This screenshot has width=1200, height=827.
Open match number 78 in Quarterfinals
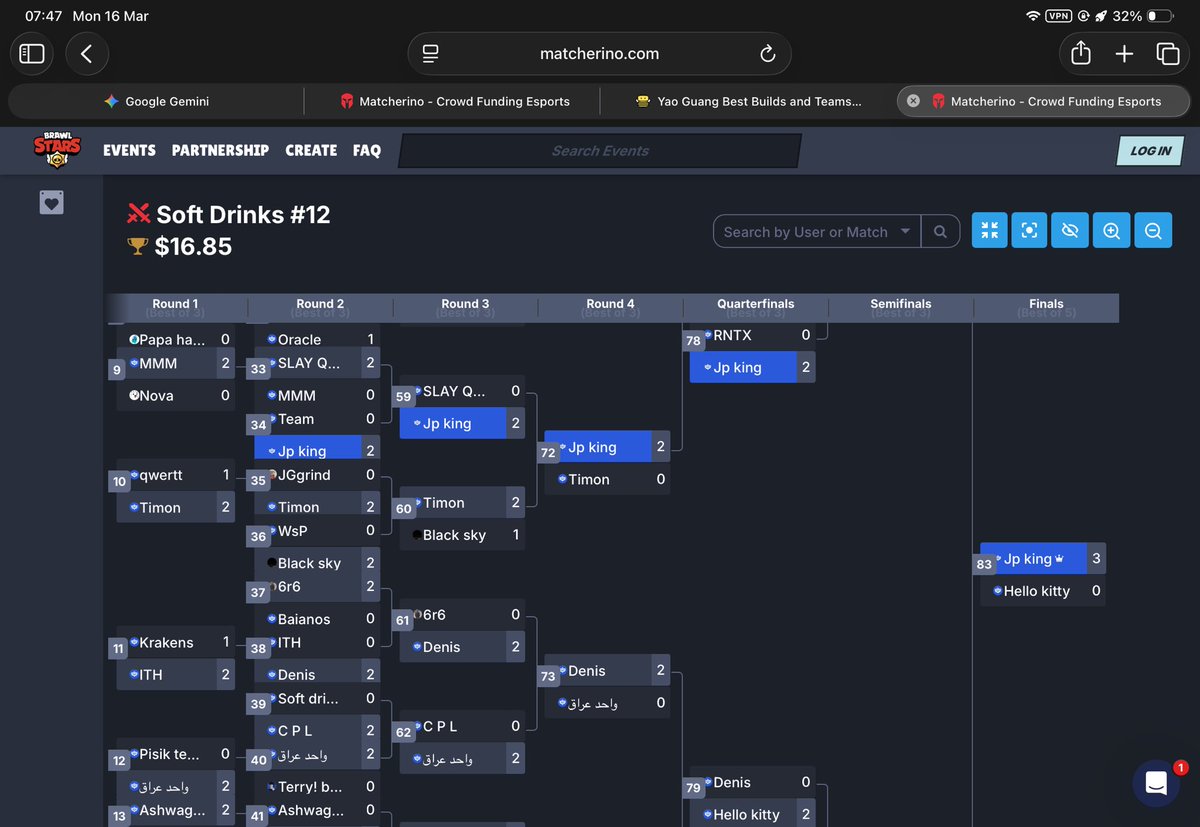[x=693, y=341]
